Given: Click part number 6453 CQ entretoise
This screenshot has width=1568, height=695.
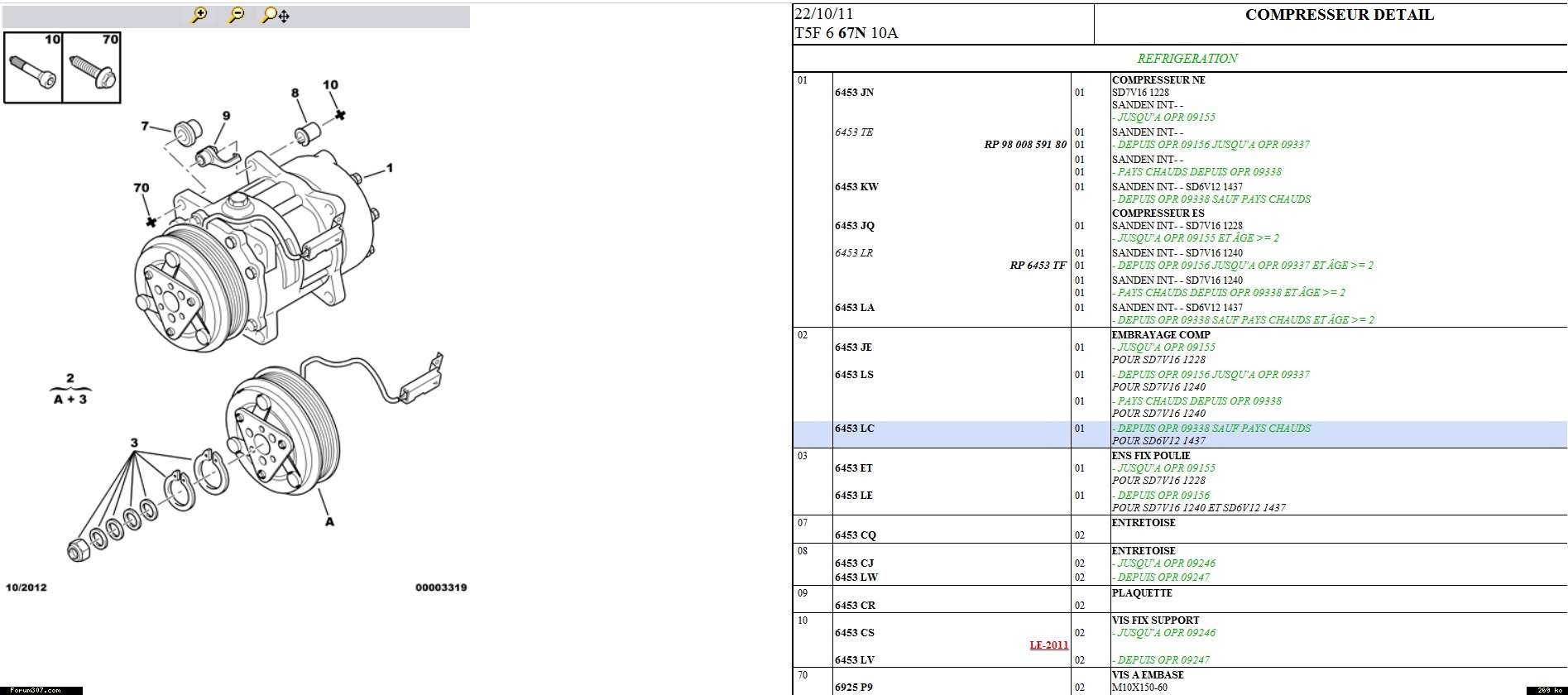Looking at the screenshot, I should (x=855, y=535).
